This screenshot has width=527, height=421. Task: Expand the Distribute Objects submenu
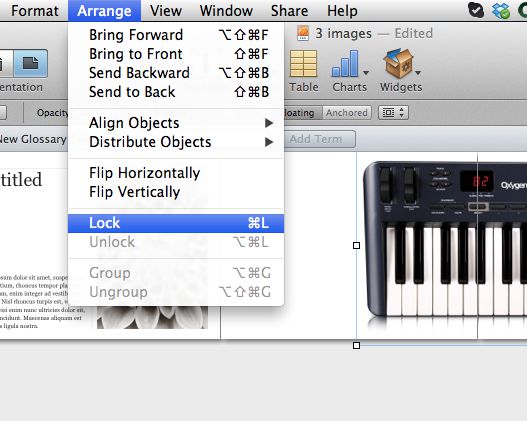pyautogui.click(x=176, y=142)
